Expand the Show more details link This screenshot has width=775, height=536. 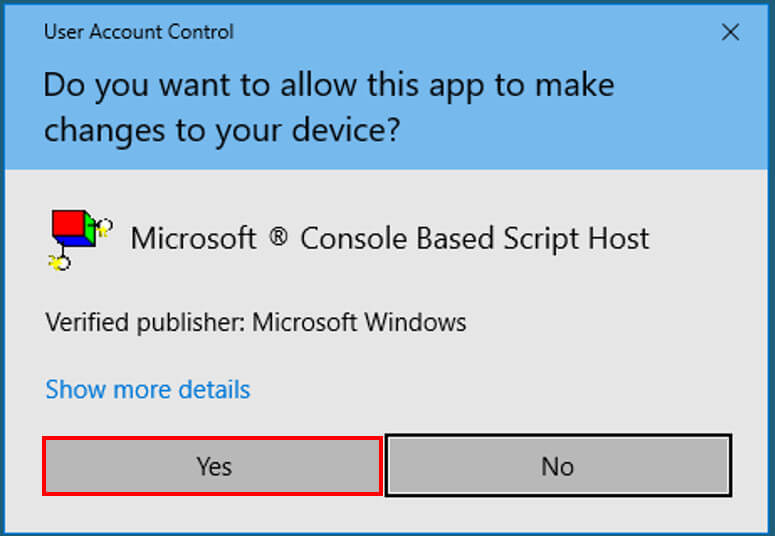148,389
